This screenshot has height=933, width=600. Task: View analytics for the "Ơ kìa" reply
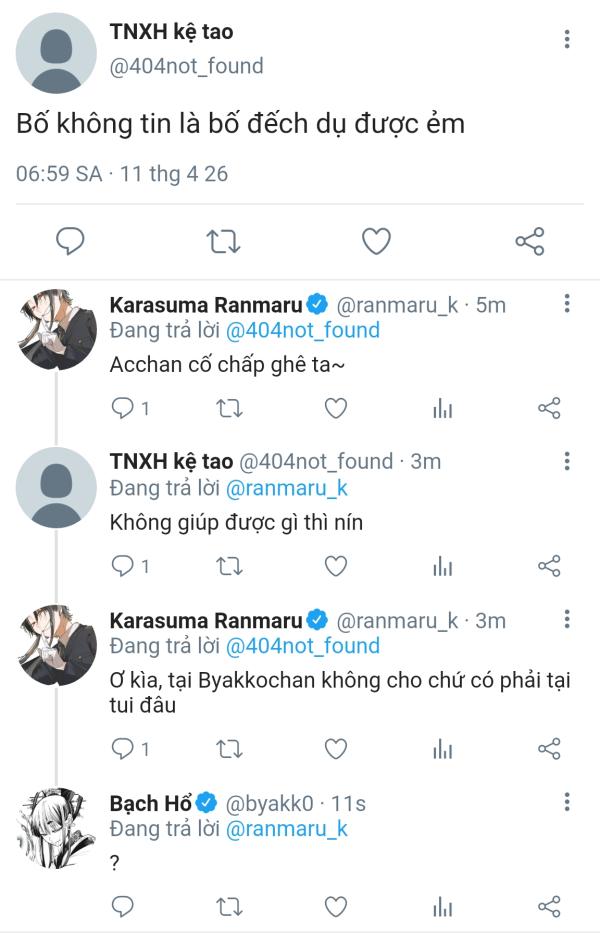point(442,748)
